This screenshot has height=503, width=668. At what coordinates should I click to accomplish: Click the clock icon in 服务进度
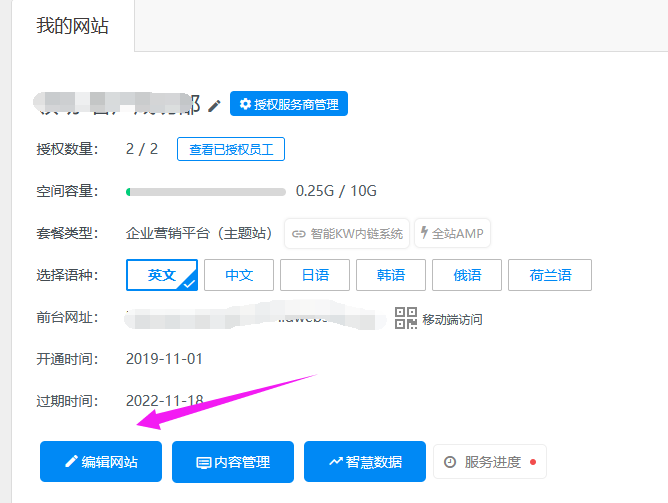click(x=450, y=462)
